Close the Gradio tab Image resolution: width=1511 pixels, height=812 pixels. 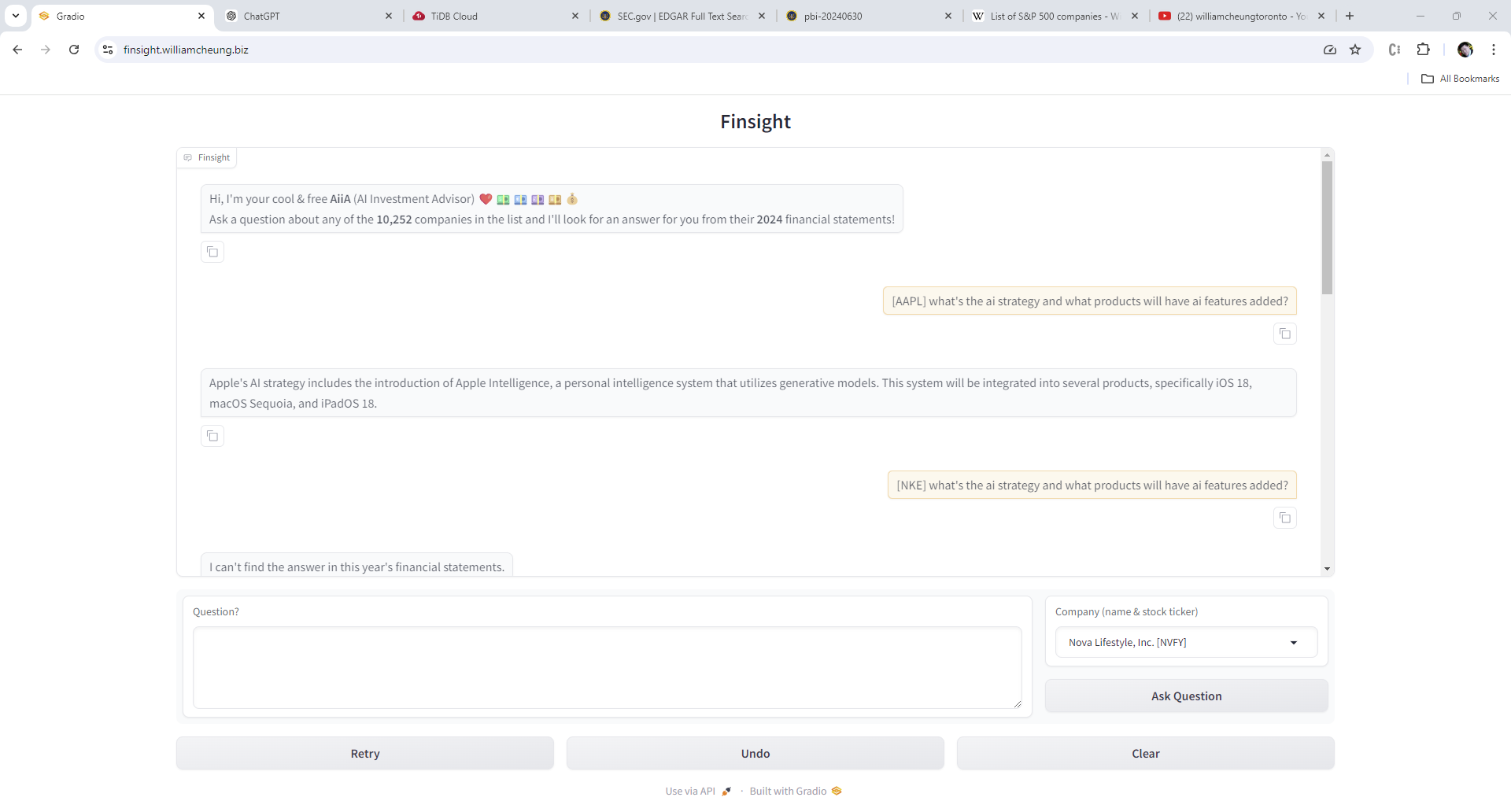coord(201,16)
